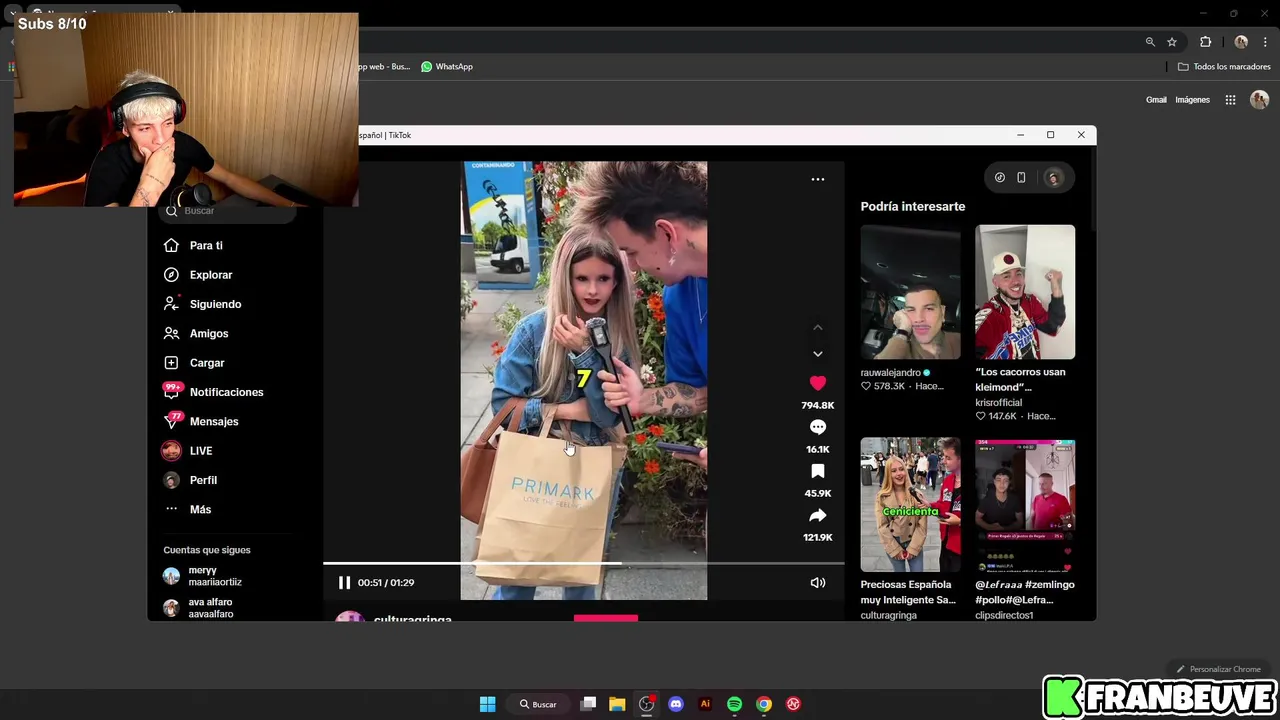Click the TikTok Buscar search field

pos(230,211)
